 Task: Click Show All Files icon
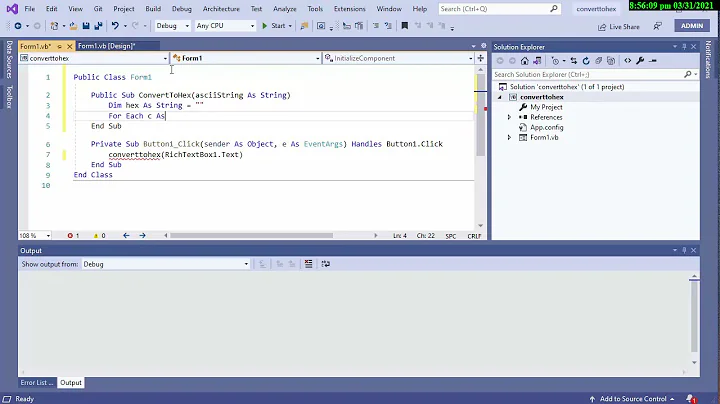(611, 61)
